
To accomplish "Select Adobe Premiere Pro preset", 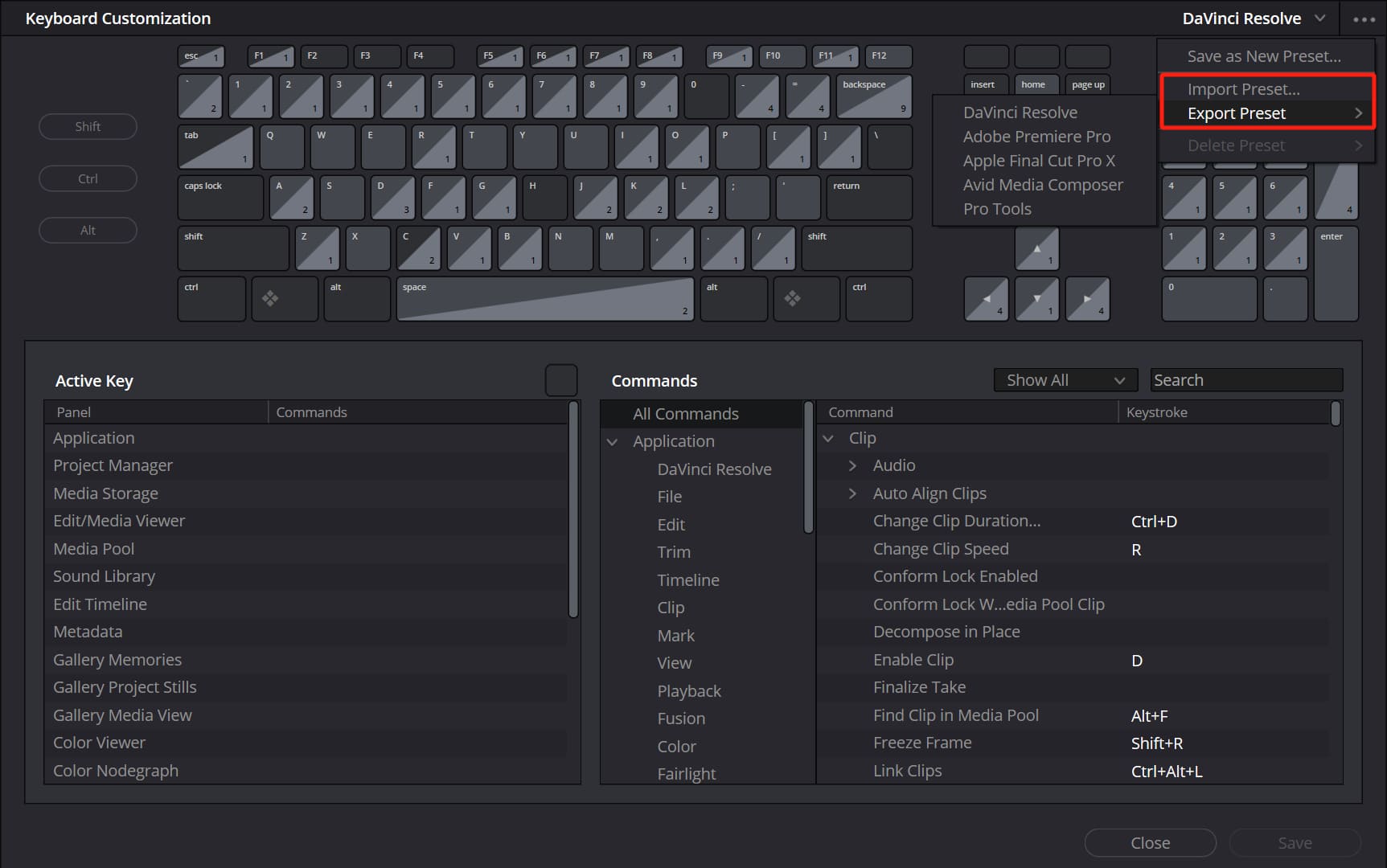I will (x=1036, y=137).
